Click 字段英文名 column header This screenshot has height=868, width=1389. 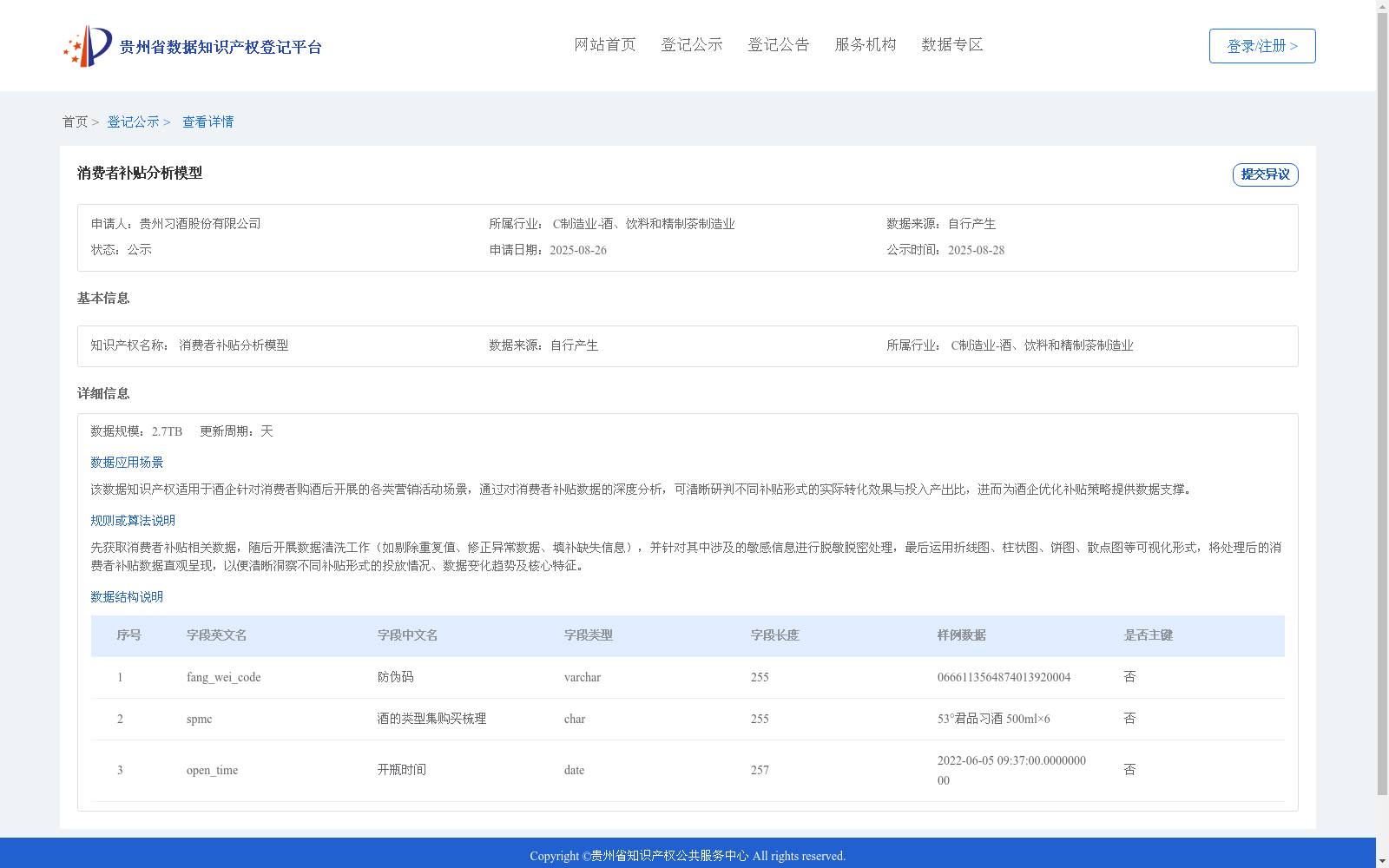[x=216, y=635]
